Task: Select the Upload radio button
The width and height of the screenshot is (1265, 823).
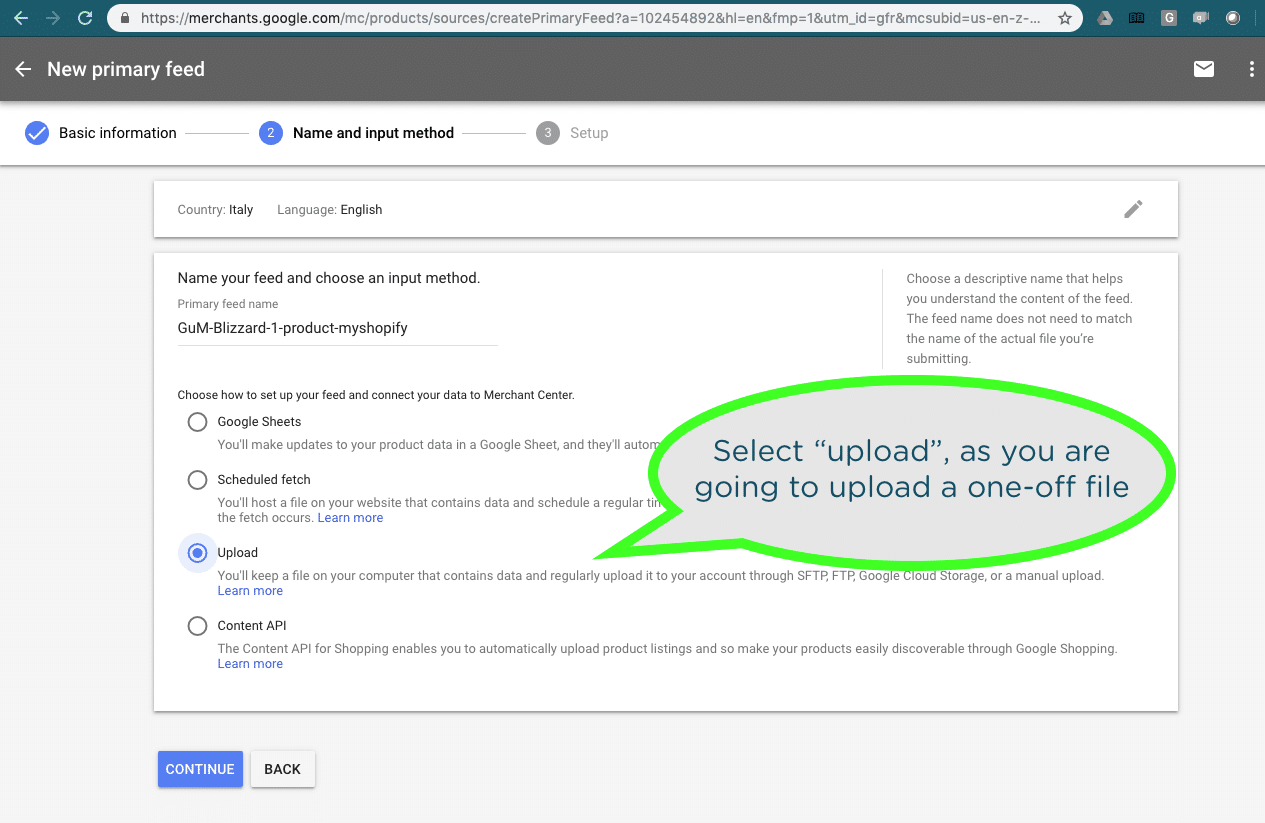Action: point(198,553)
